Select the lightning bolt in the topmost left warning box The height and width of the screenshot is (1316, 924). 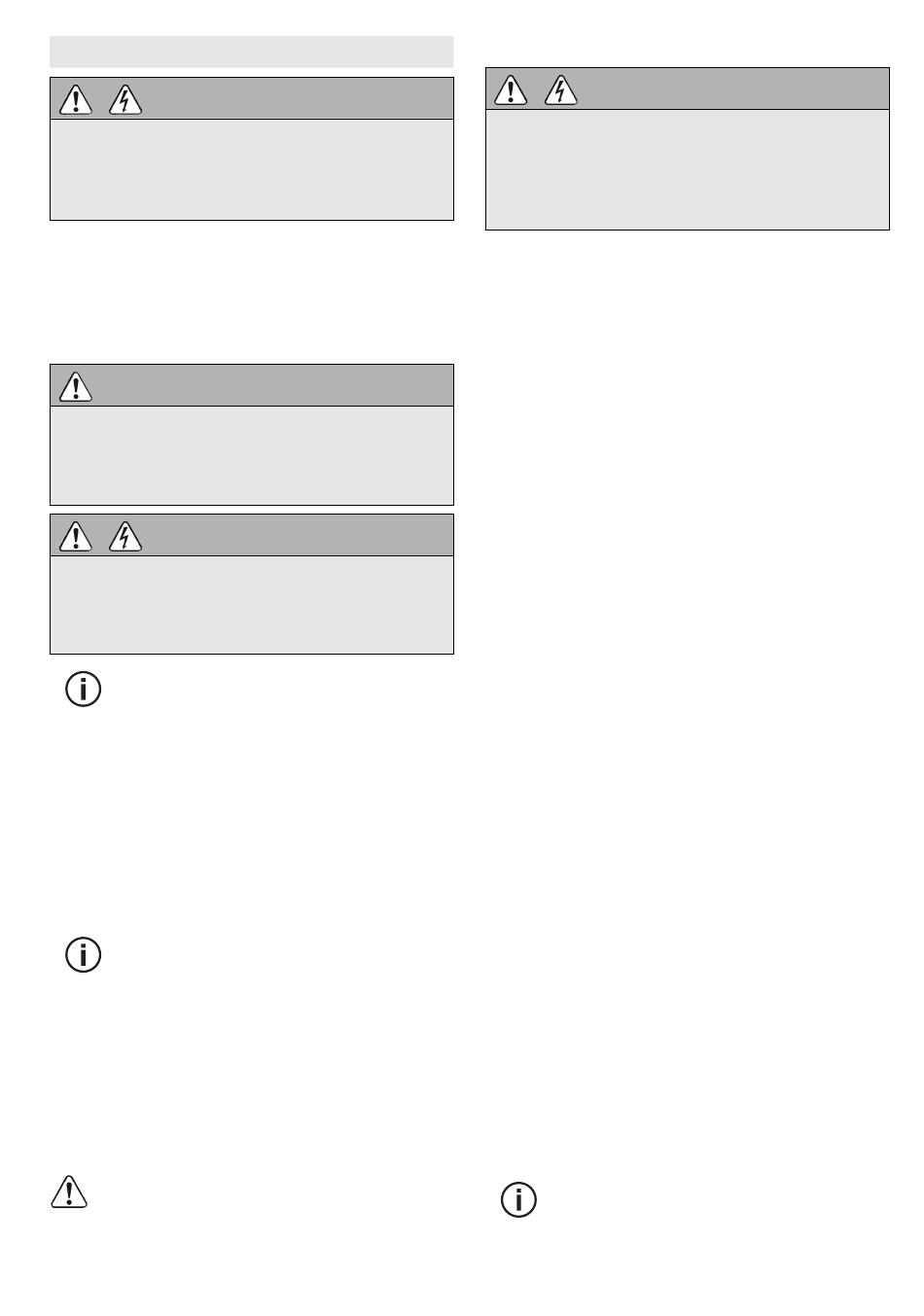pos(125,99)
